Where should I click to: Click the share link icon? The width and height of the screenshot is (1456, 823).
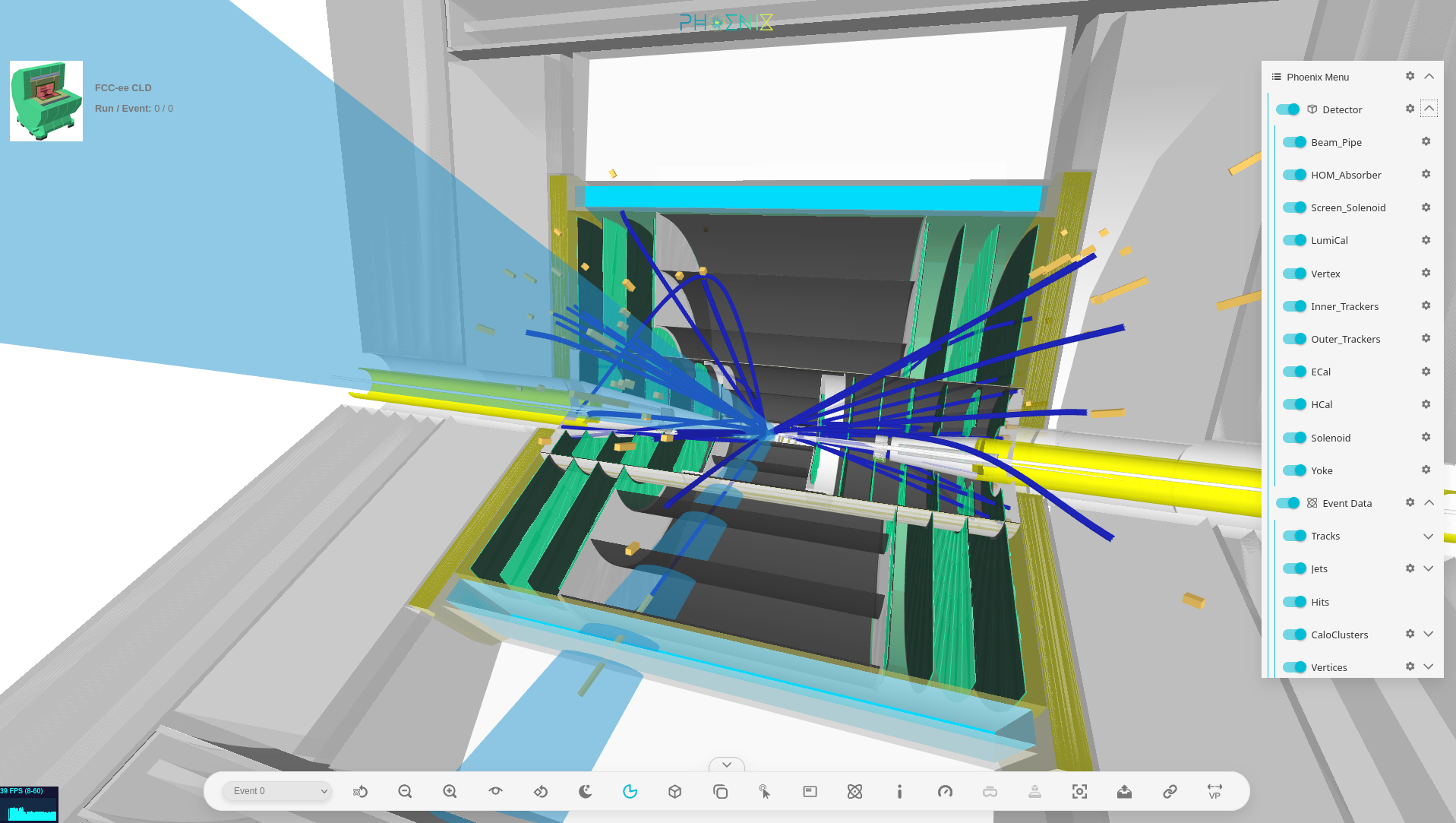click(x=1170, y=791)
